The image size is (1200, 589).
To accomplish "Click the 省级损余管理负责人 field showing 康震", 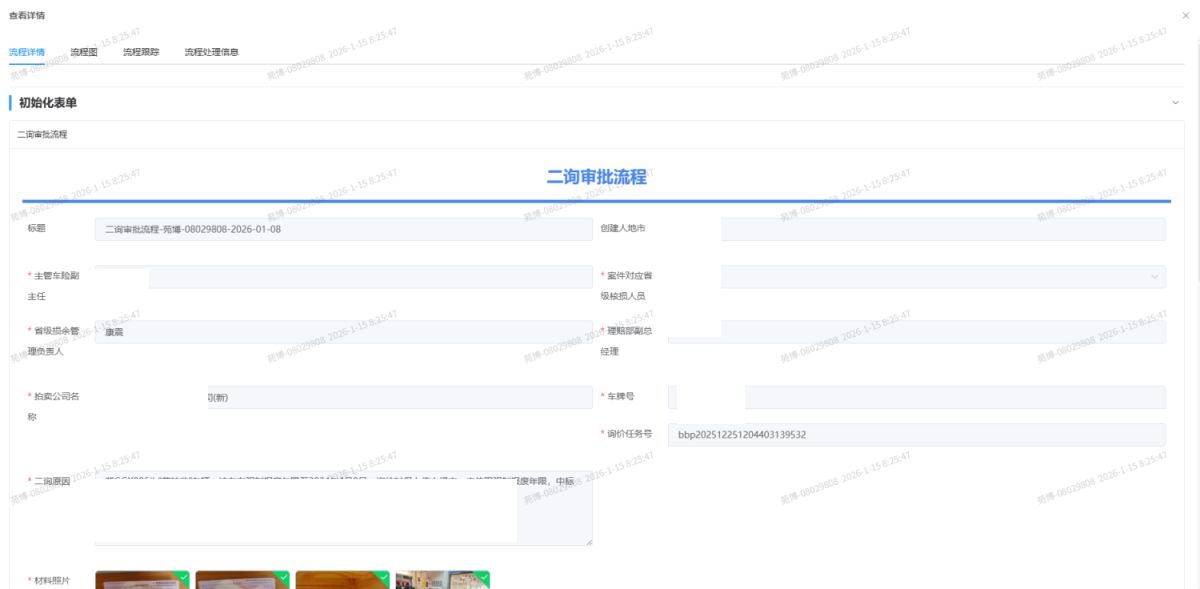I will coord(343,332).
